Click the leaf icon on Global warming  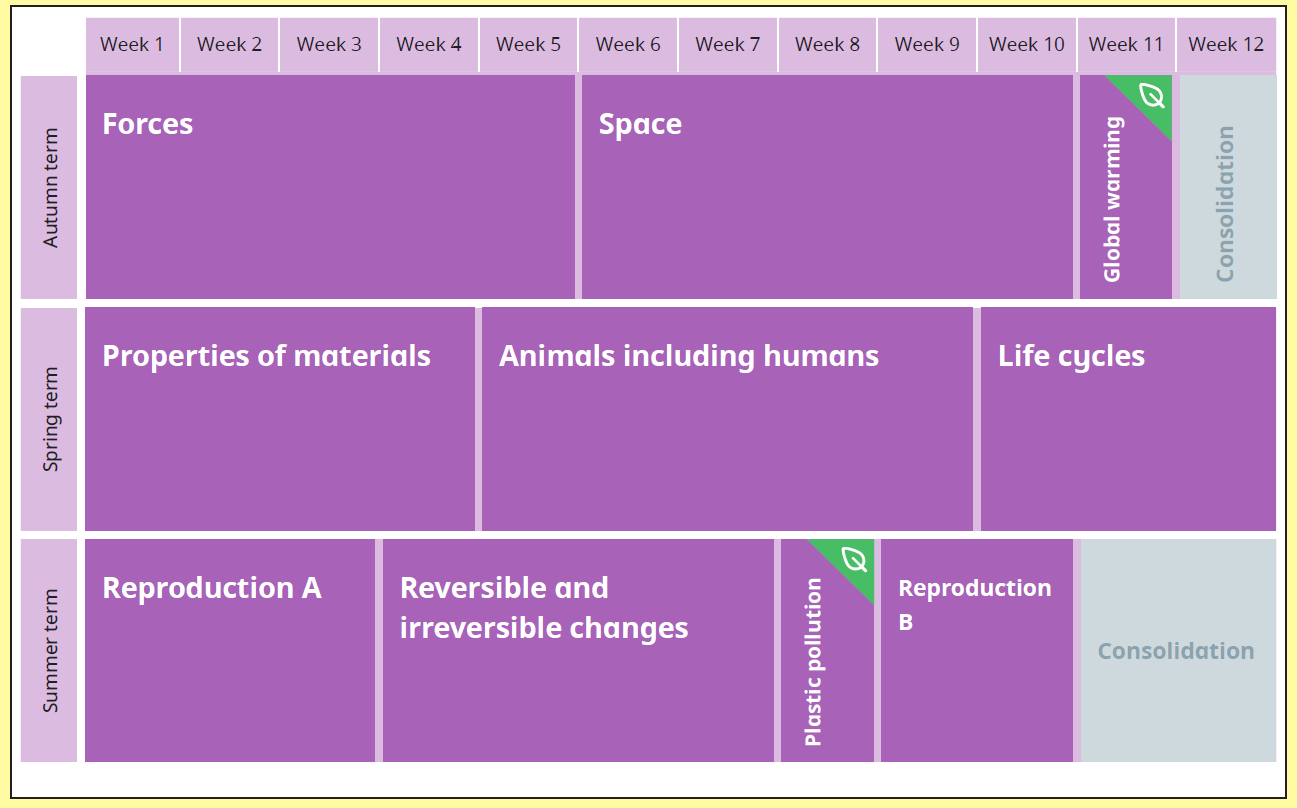tap(1152, 97)
